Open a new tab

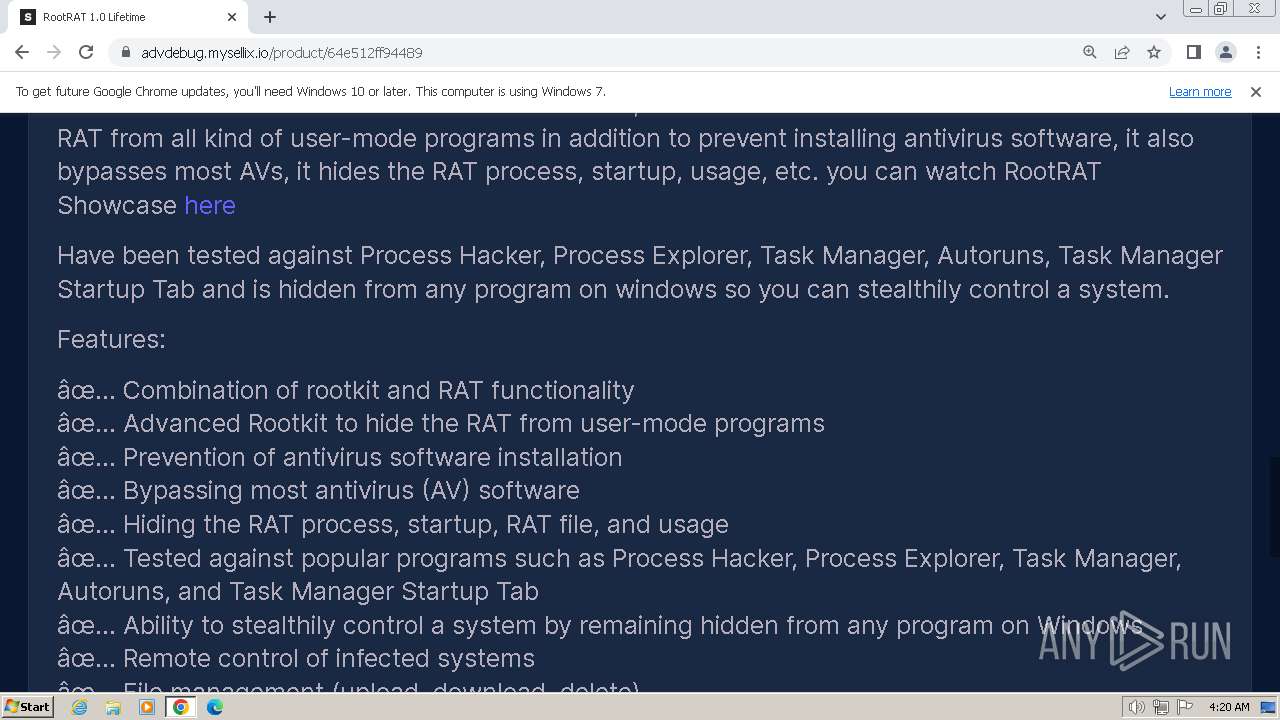click(x=270, y=17)
